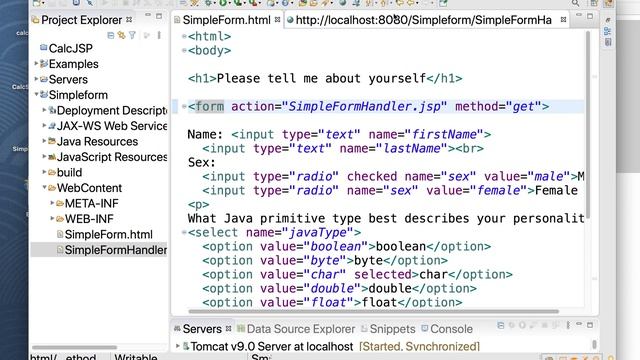This screenshot has width=640, height=360.
Task: Expand the Servers project node
Action: (x=36, y=79)
